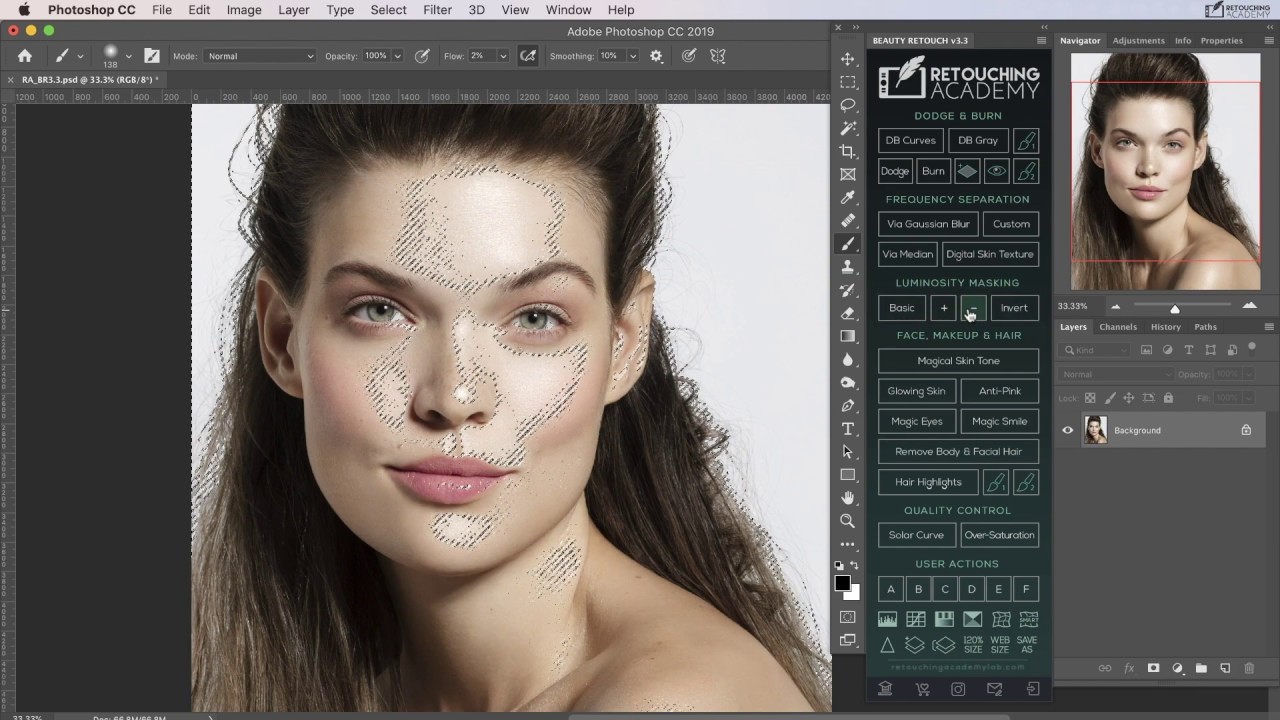Select the Move tool
This screenshot has height=720, width=1280.
[x=848, y=61]
